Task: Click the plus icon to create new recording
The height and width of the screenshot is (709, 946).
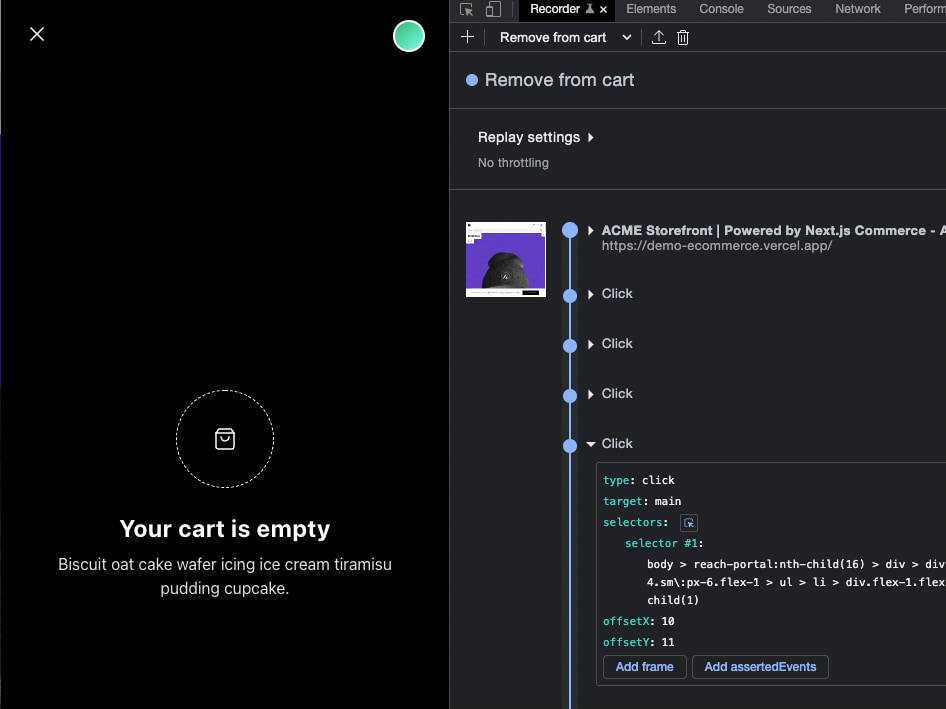Action: tap(466, 37)
